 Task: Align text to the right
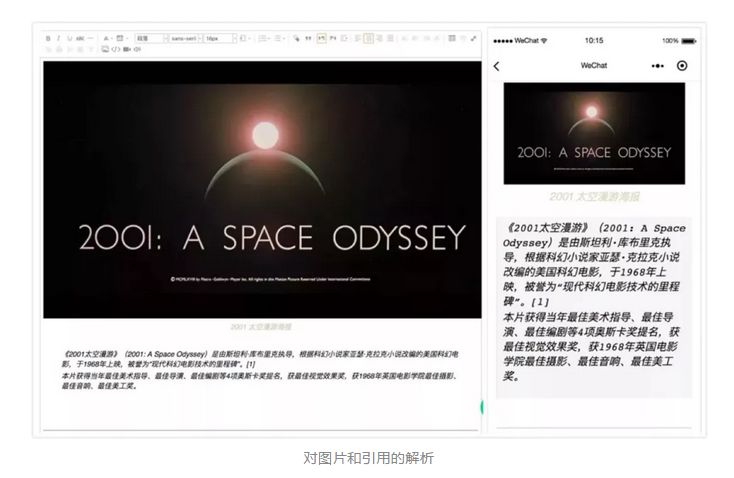[x=380, y=38]
